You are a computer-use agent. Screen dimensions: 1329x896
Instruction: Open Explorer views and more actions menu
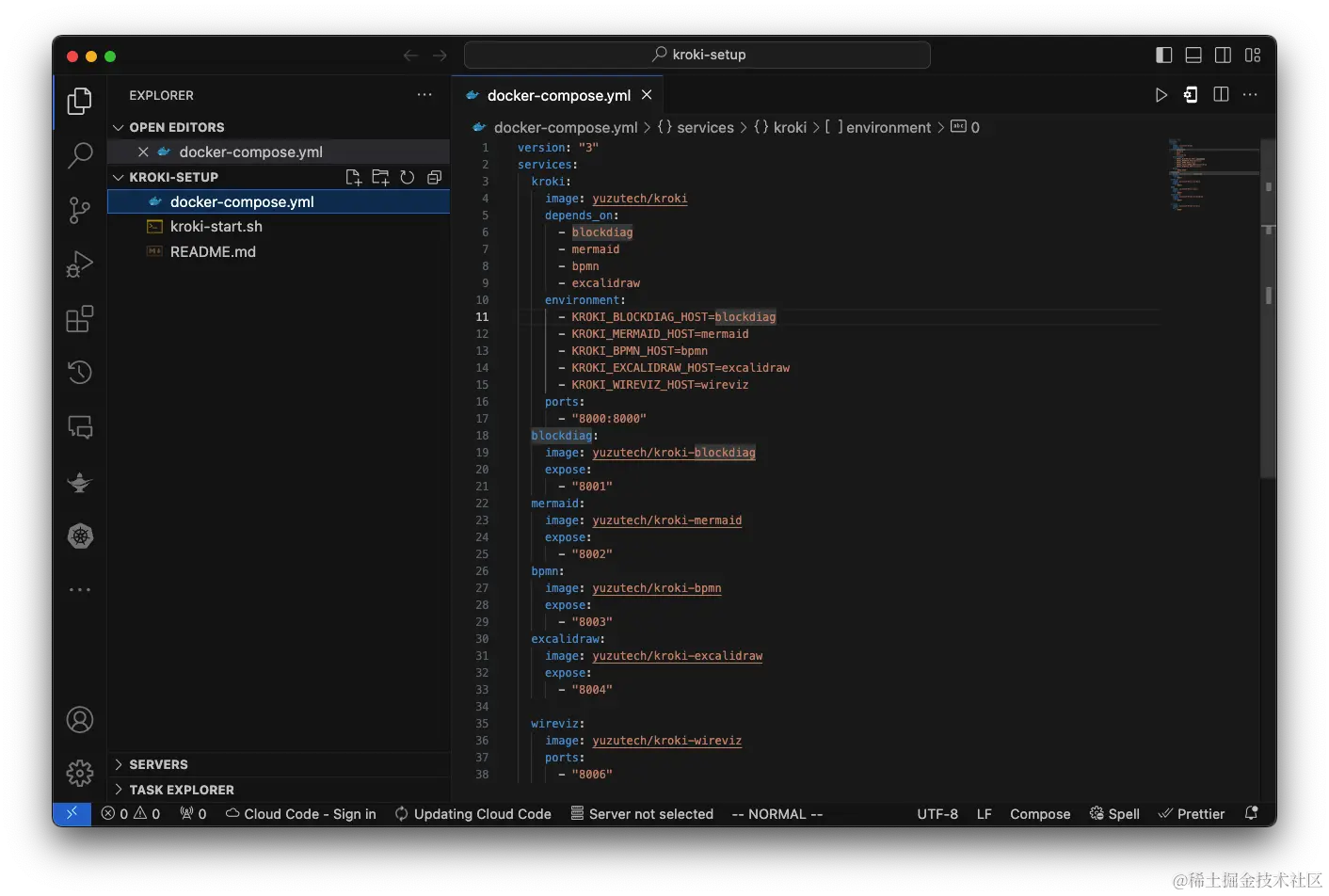424,95
